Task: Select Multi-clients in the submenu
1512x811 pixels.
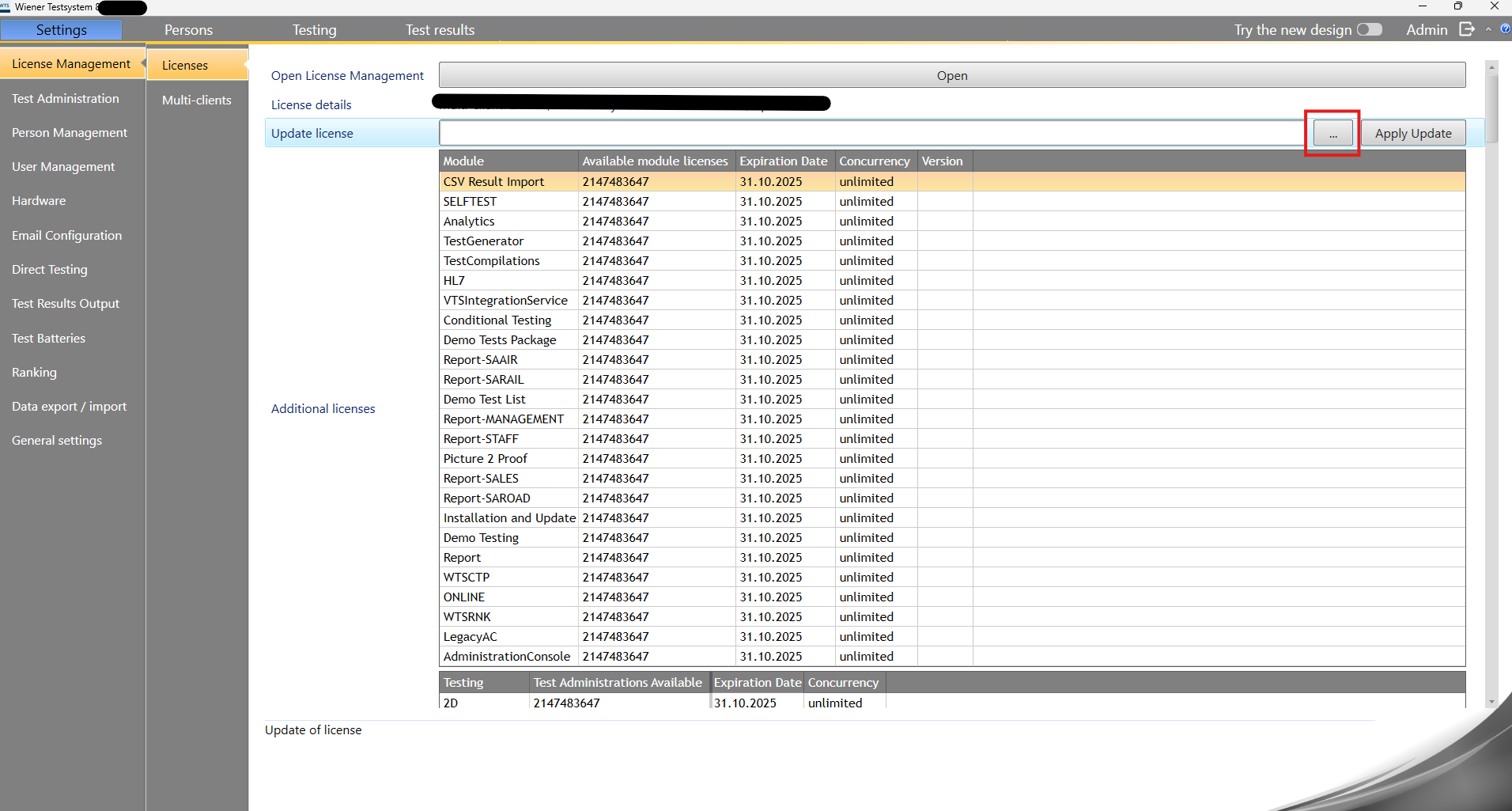Action: coord(196,100)
